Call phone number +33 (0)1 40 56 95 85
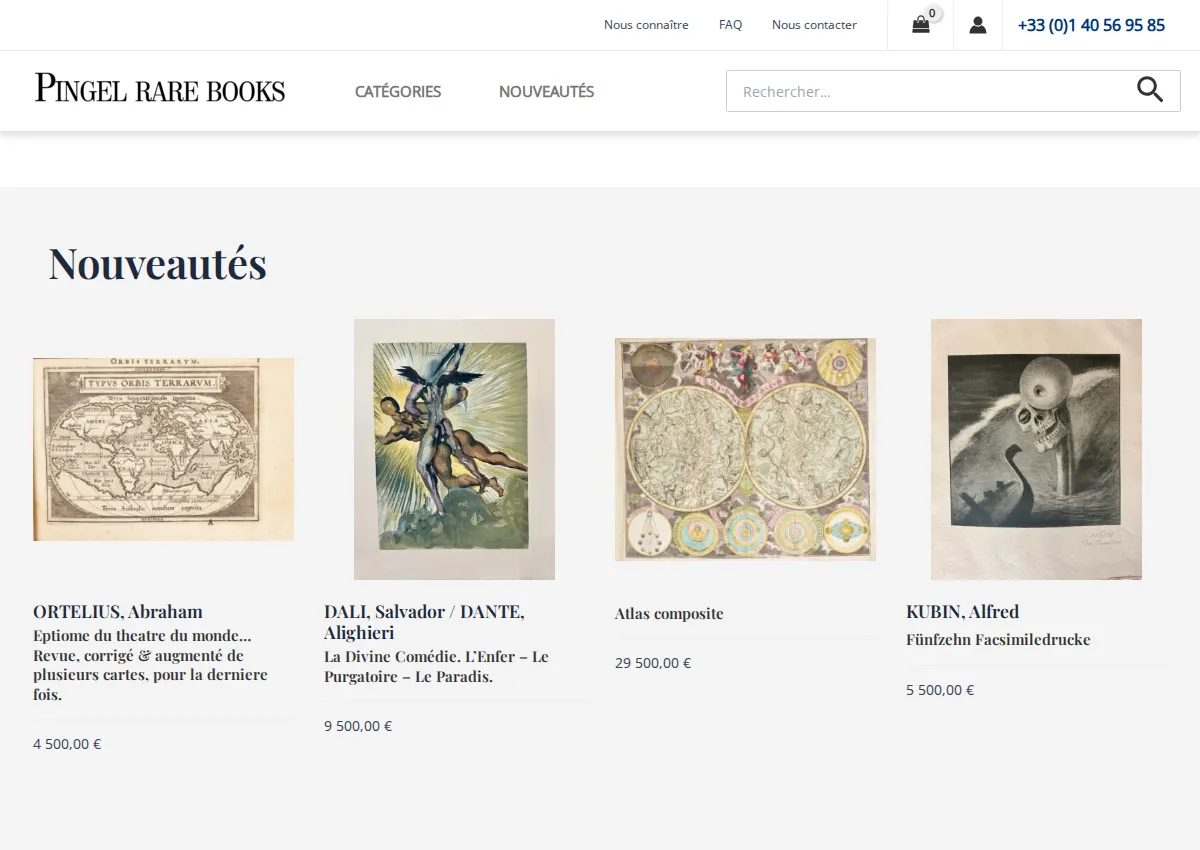 pyautogui.click(x=1091, y=25)
